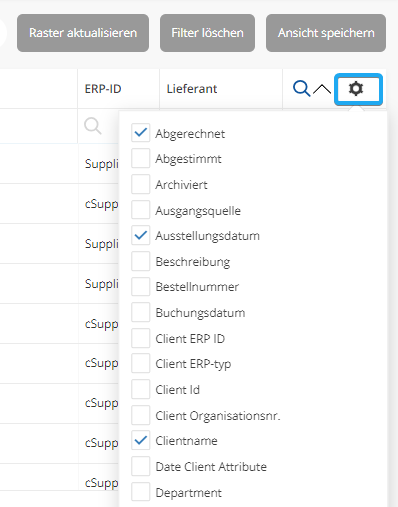Image resolution: width=398 pixels, height=507 pixels.
Task: Check the Client Id column option
Action: pyautogui.click(x=140, y=389)
